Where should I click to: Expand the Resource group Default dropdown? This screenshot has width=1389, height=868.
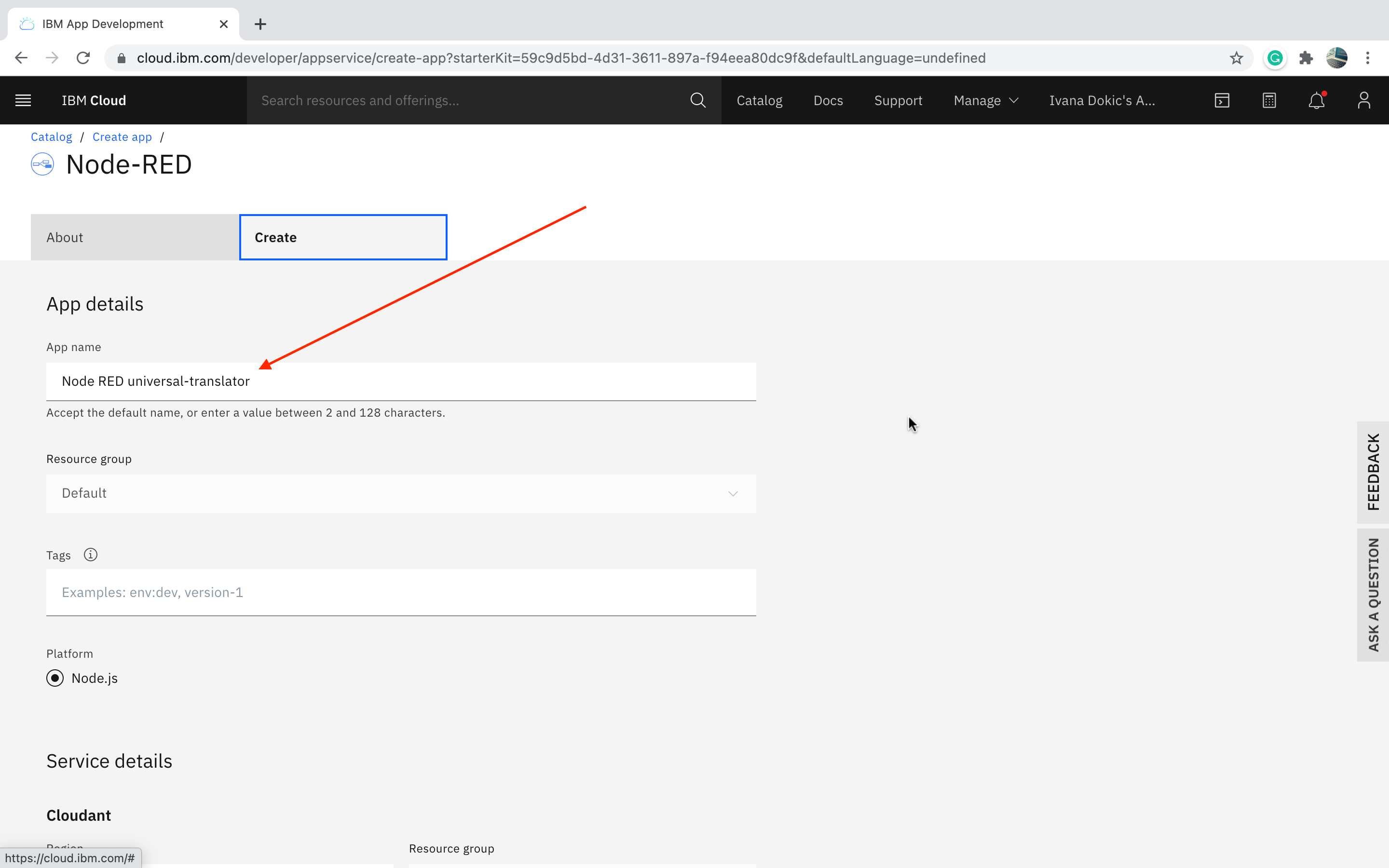coord(401,493)
